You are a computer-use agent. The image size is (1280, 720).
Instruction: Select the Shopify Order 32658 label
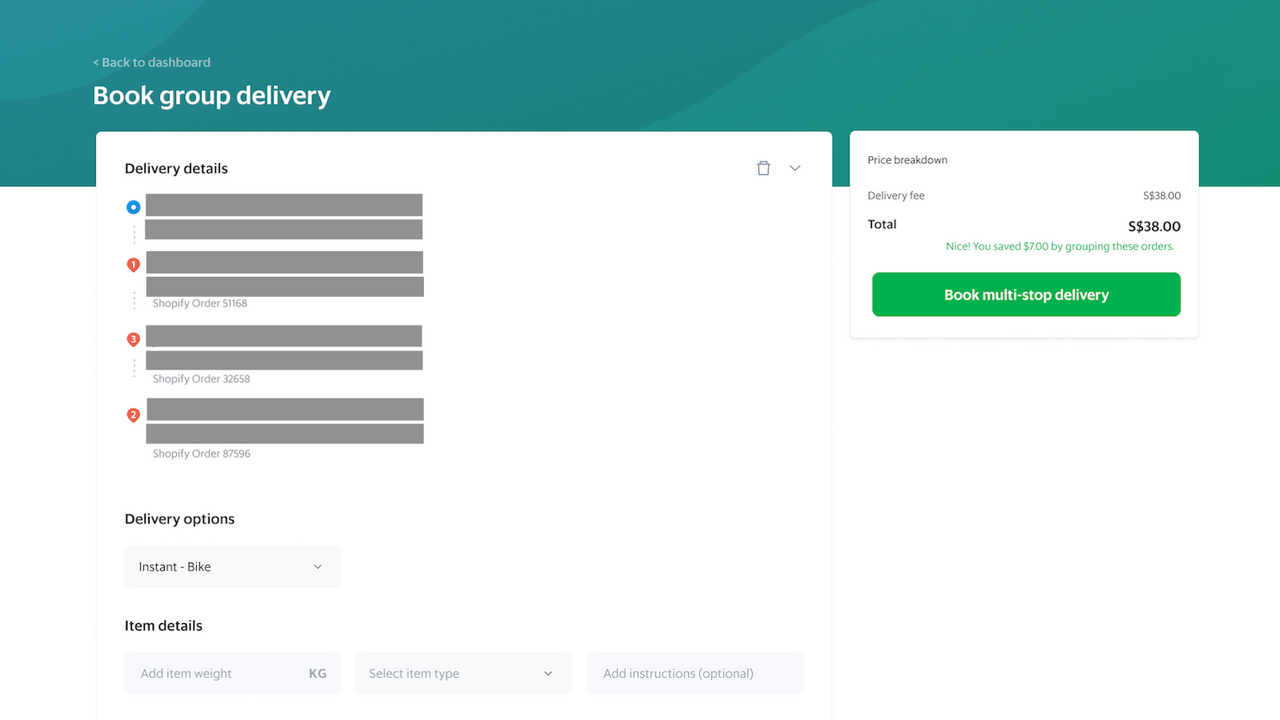[x=201, y=378]
